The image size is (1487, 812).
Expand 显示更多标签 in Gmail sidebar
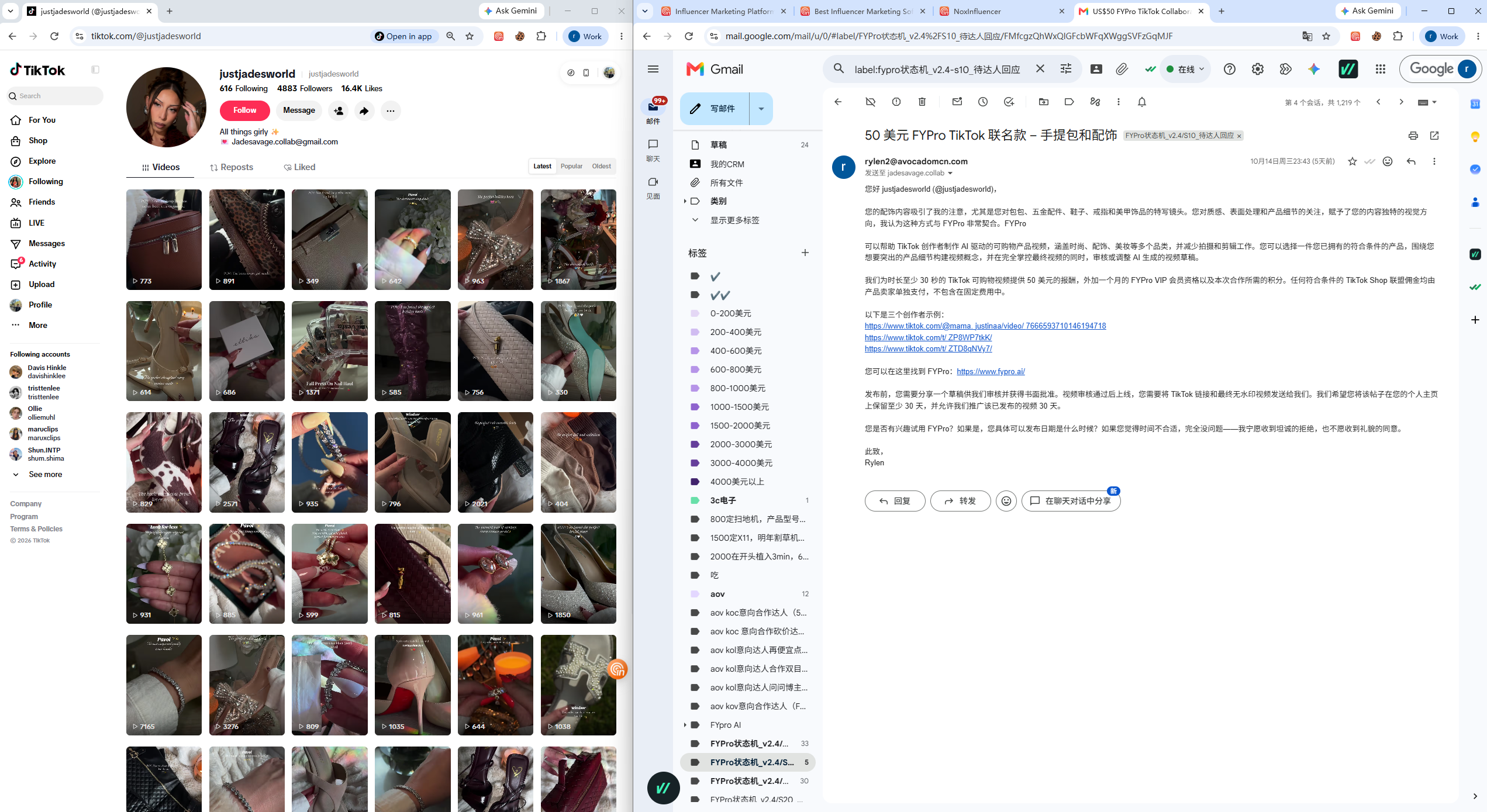734,220
